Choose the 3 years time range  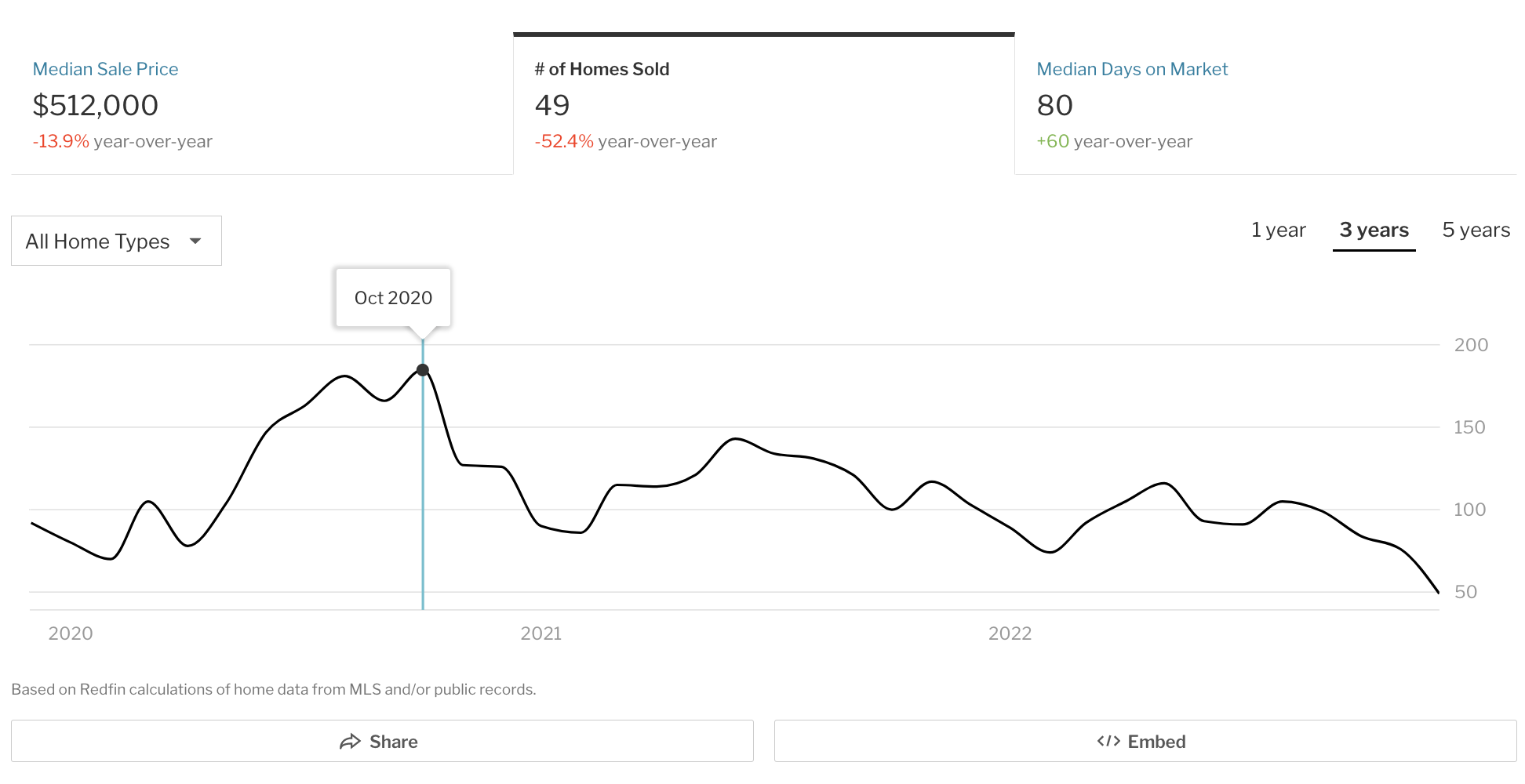click(1374, 230)
